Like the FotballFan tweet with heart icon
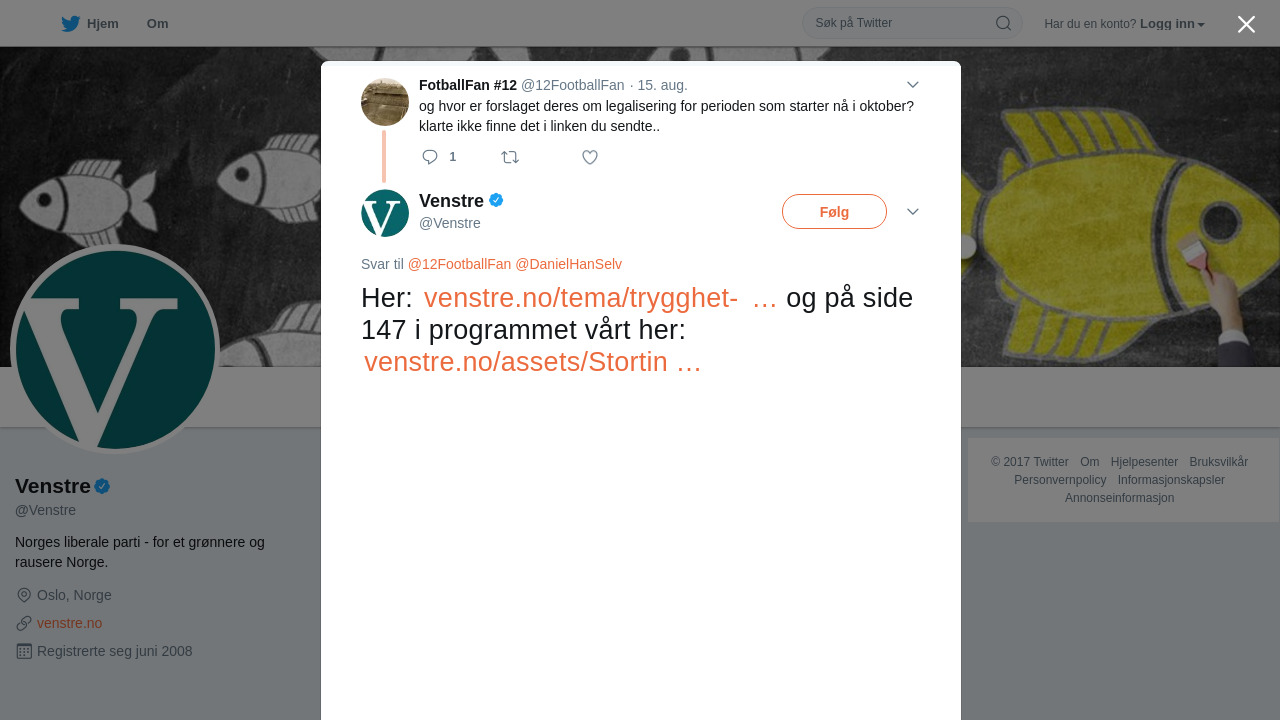 point(590,157)
